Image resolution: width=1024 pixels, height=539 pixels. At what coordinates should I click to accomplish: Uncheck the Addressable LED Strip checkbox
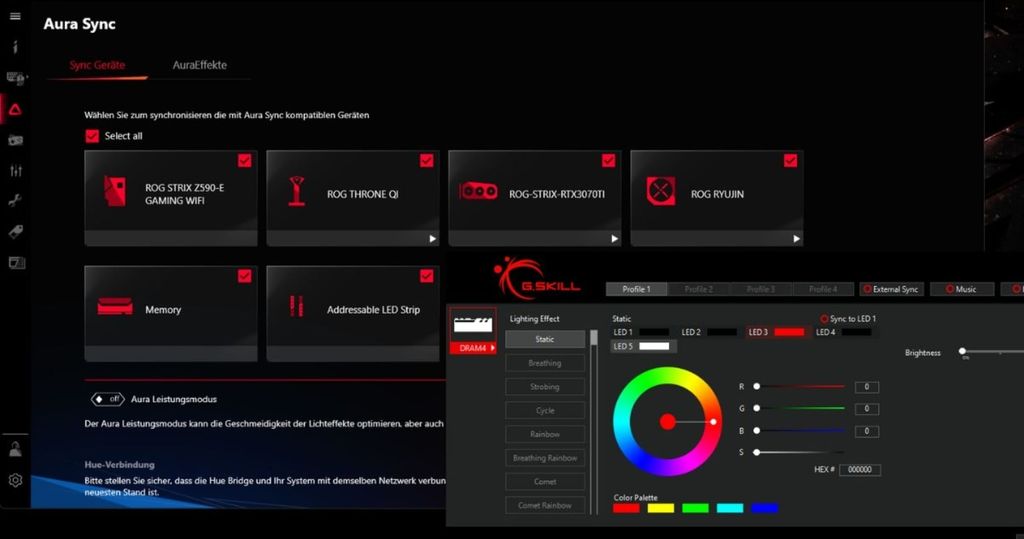tap(426, 276)
